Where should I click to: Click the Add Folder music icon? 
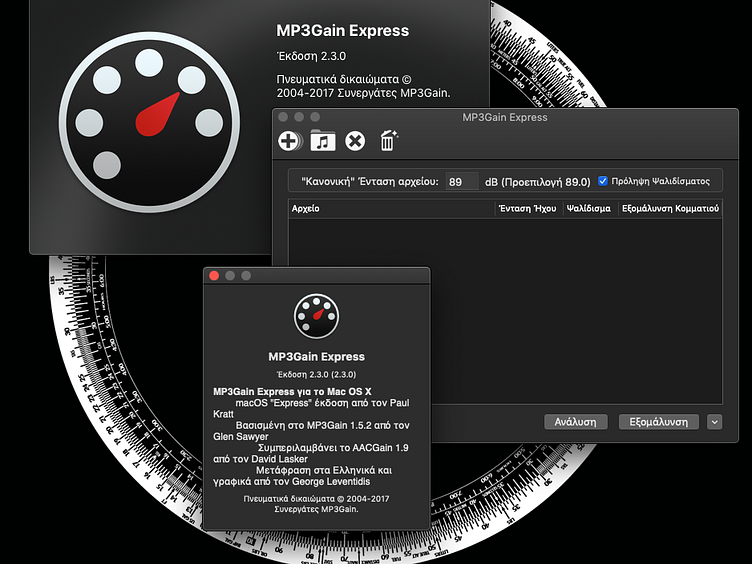[323, 141]
